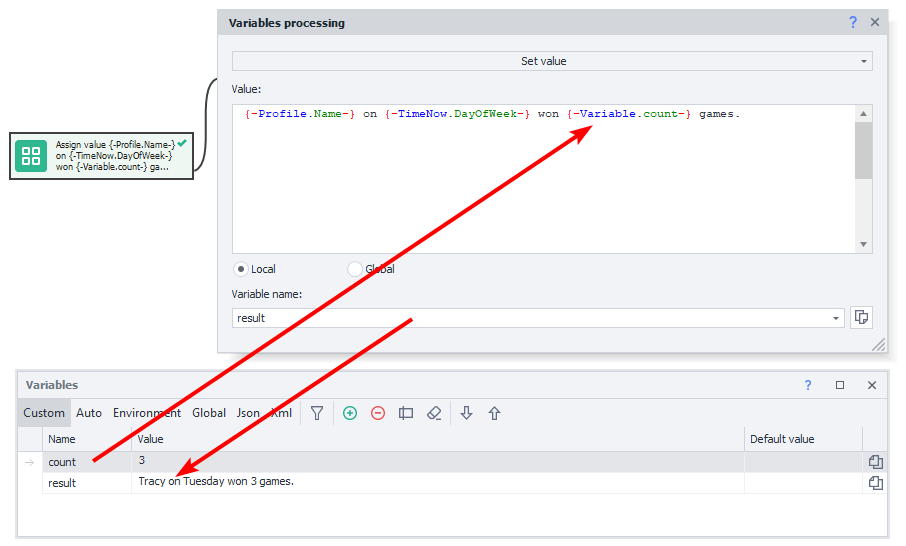
Task: Select the Local radio button
Action: pyautogui.click(x=241, y=269)
